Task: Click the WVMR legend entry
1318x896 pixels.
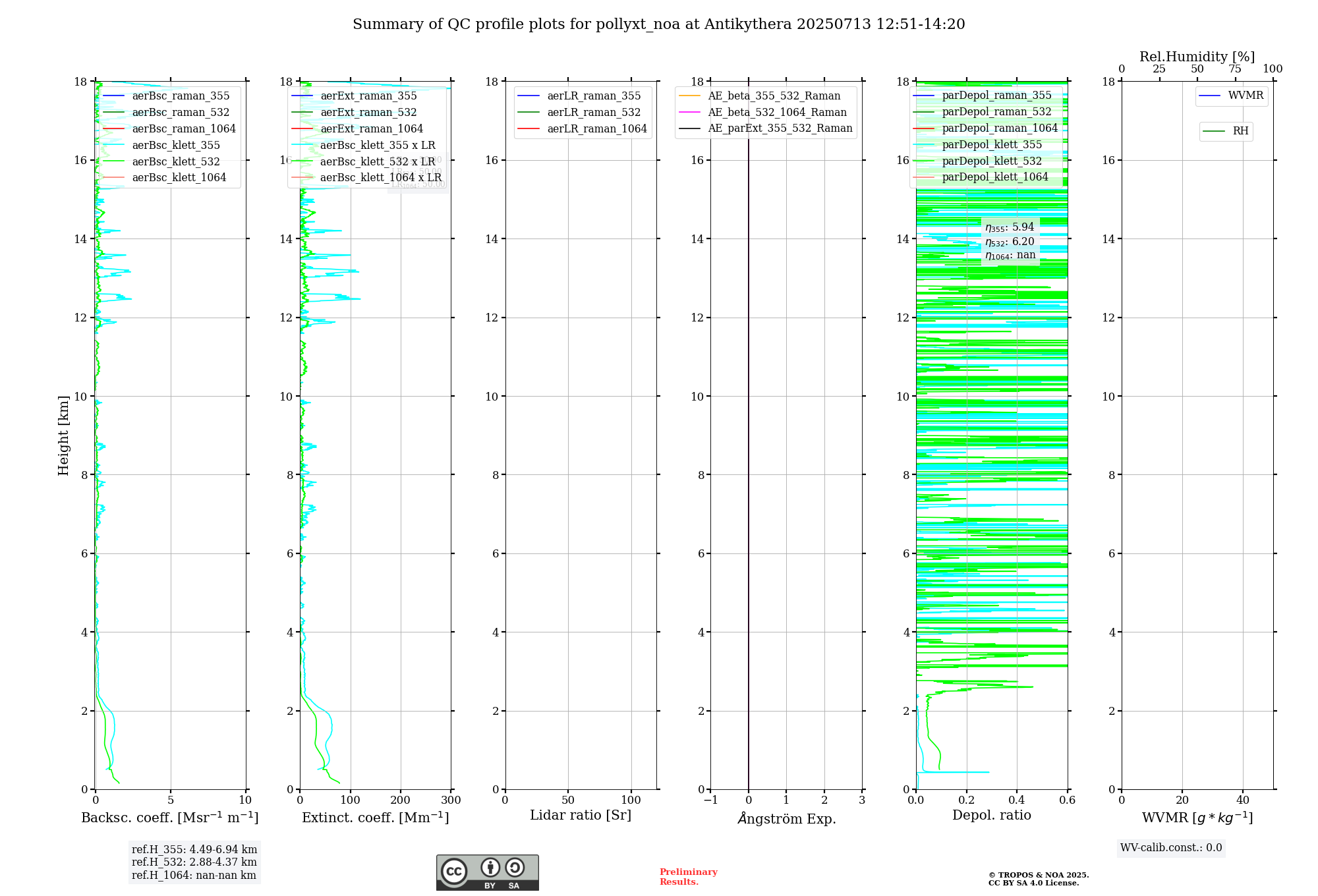Action: click(1232, 96)
